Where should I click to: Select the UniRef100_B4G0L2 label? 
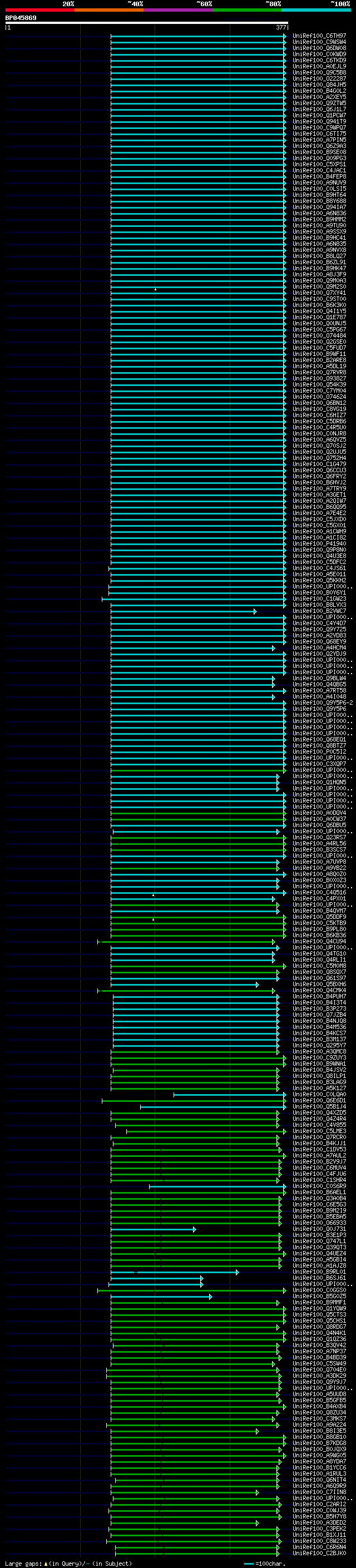(x=319, y=91)
